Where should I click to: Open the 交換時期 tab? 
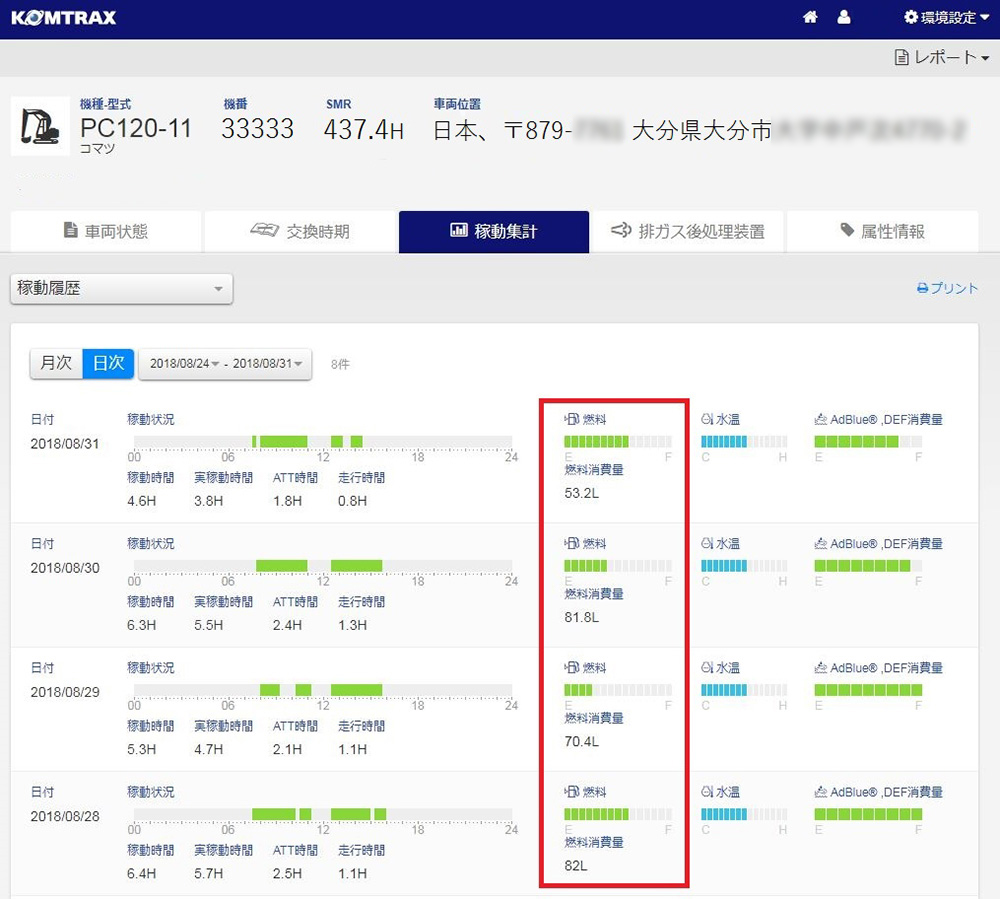click(x=299, y=232)
